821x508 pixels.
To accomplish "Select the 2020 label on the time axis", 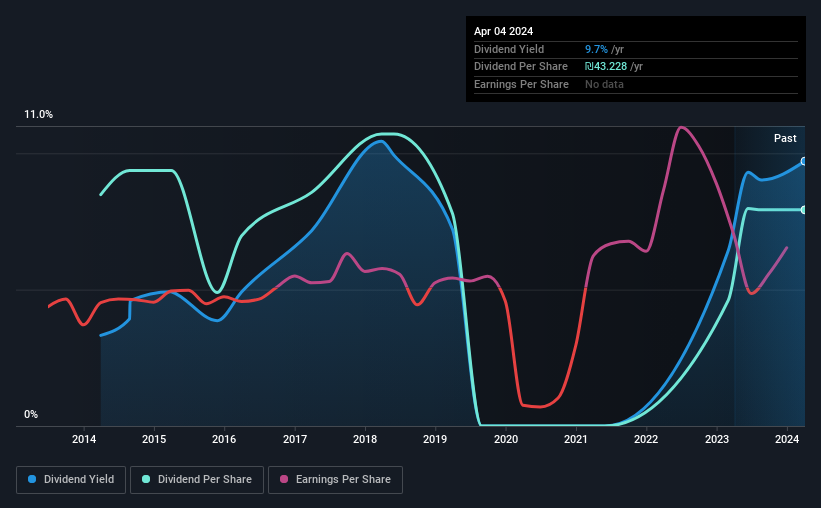I will tap(506, 439).
